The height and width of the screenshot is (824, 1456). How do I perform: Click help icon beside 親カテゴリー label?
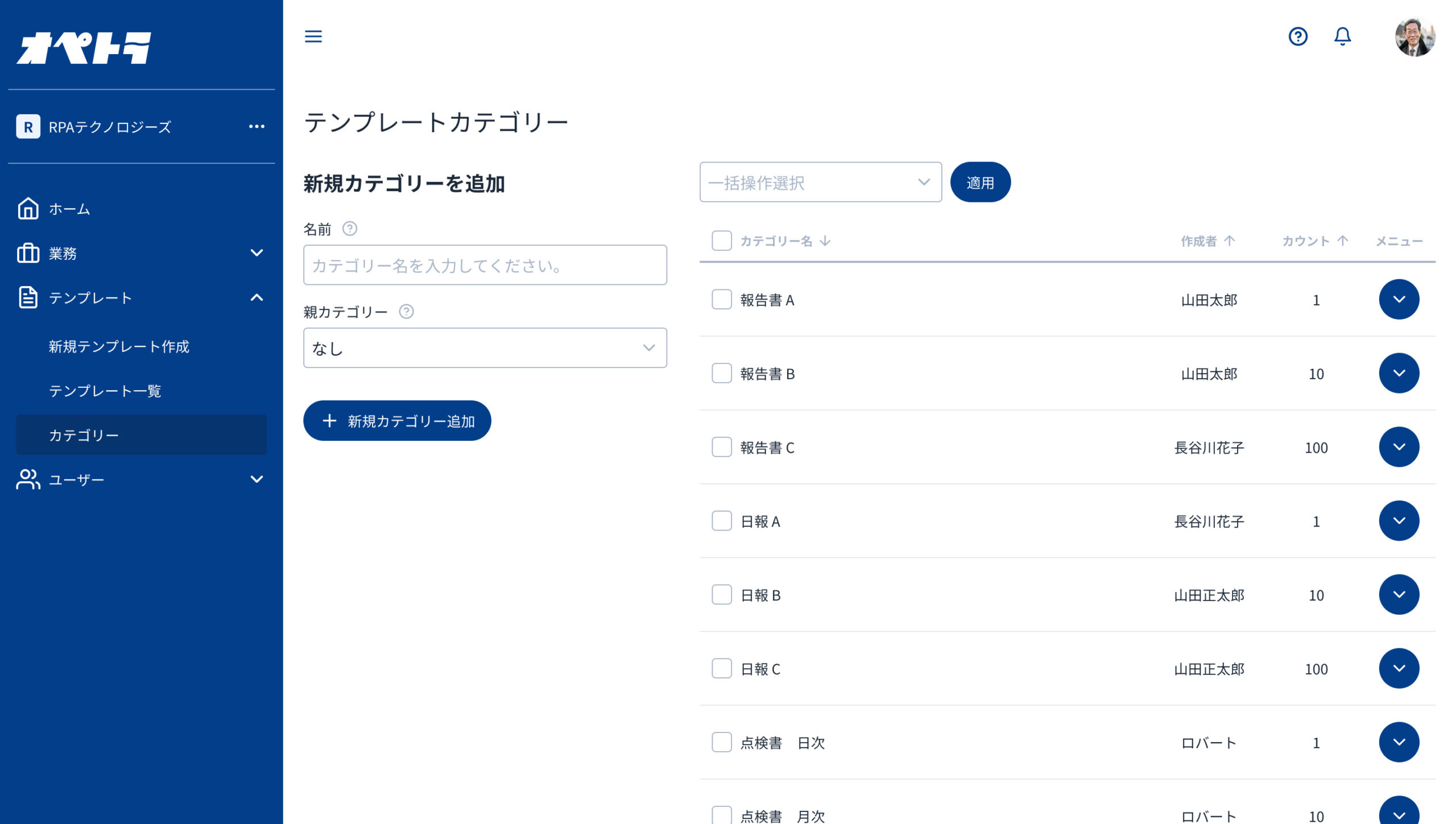click(406, 312)
